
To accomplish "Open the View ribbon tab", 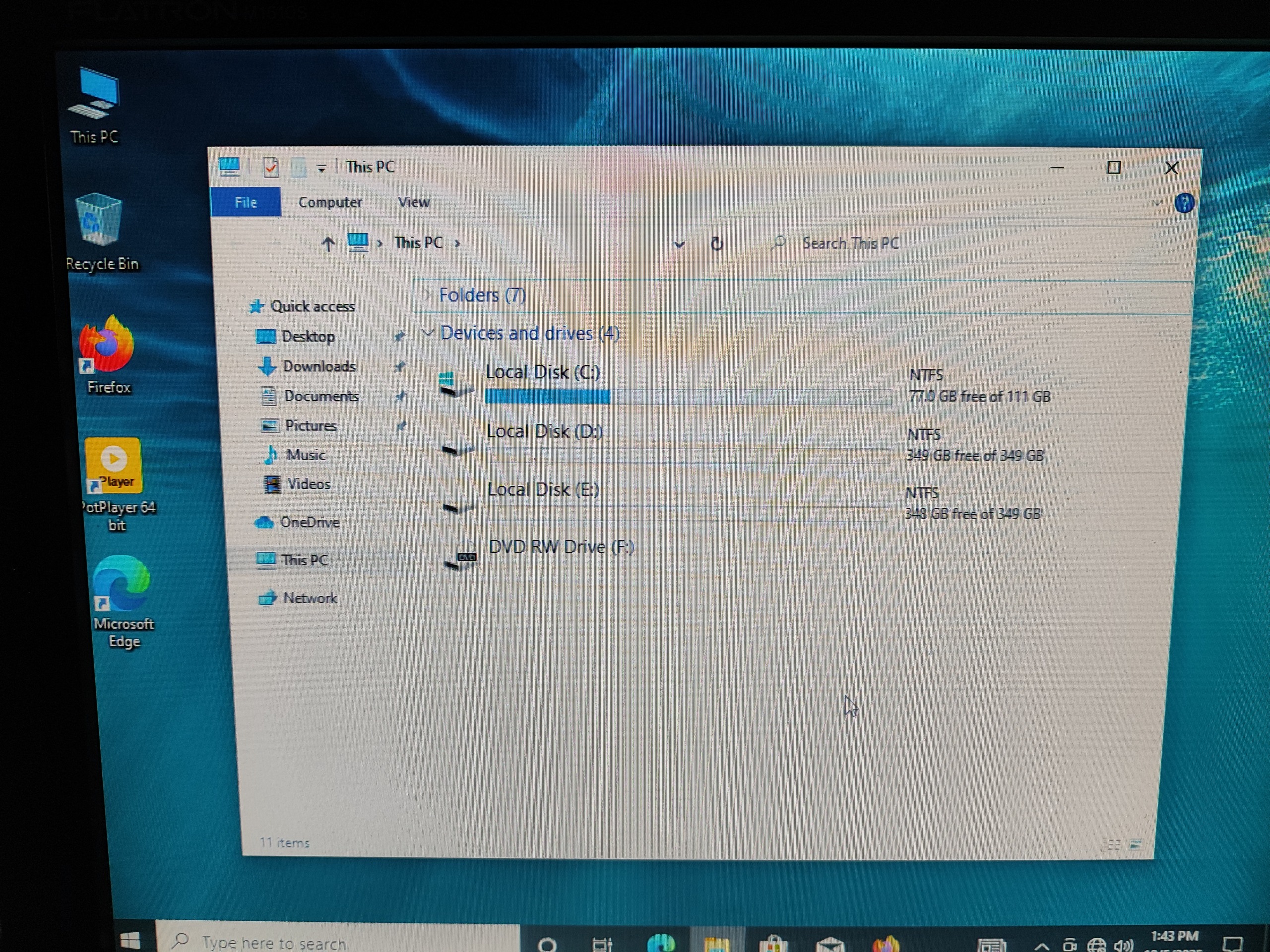I will [x=413, y=203].
